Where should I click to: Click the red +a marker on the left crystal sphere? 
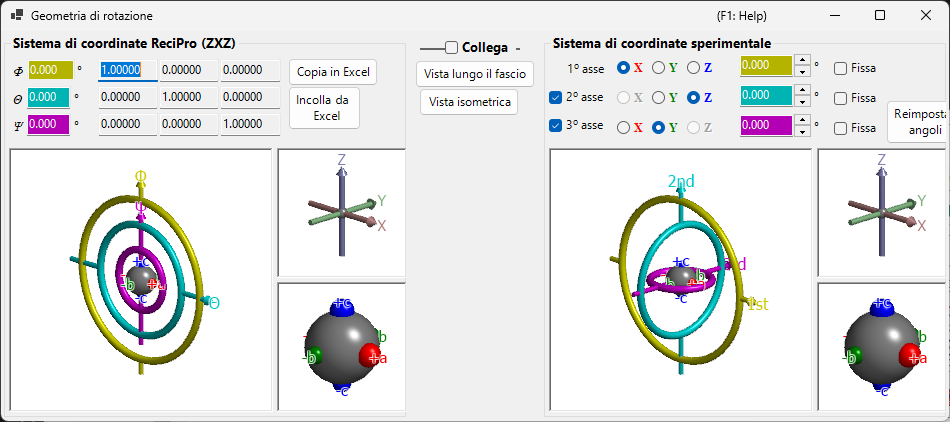point(371,355)
